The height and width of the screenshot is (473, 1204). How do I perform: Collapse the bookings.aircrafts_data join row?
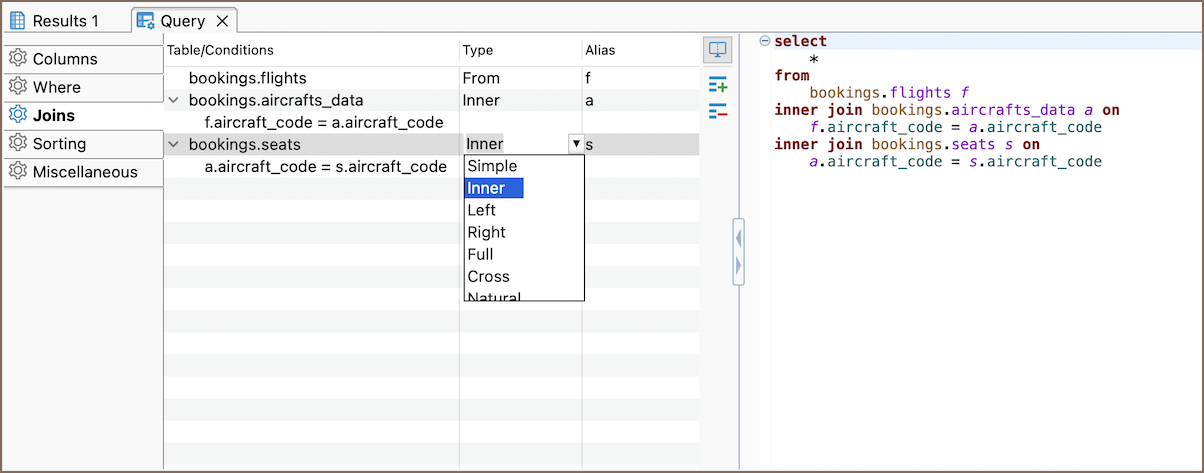175,100
